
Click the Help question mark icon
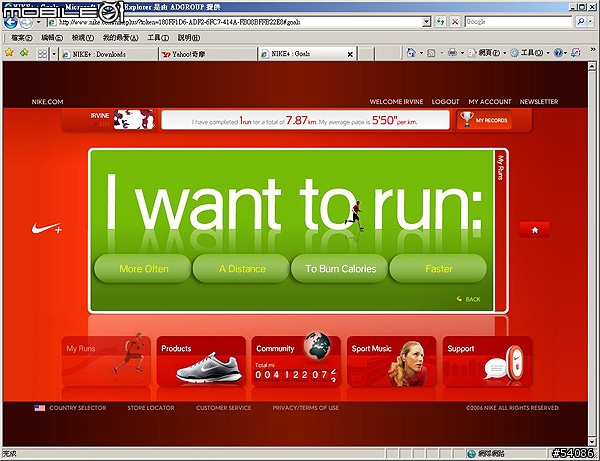pos(558,53)
